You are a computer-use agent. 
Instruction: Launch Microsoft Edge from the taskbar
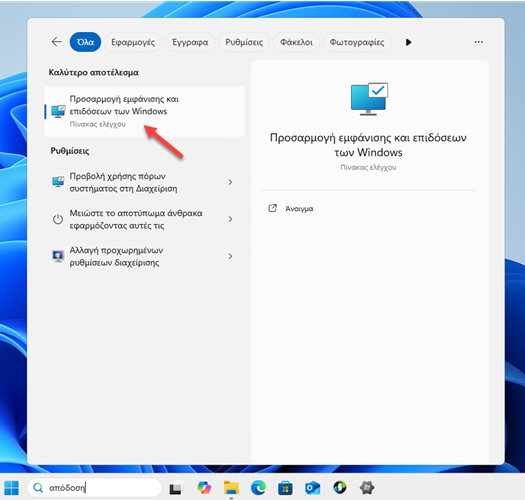[258, 488]
